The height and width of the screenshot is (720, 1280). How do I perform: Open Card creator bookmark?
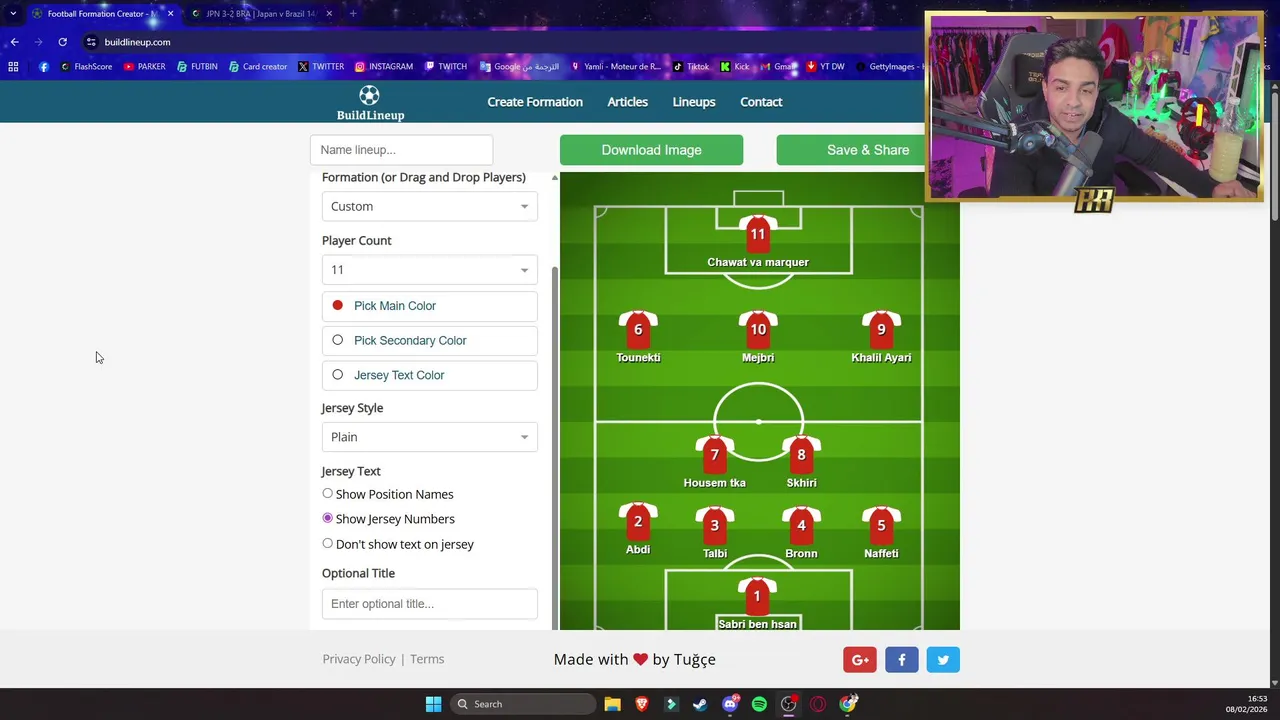258,67
